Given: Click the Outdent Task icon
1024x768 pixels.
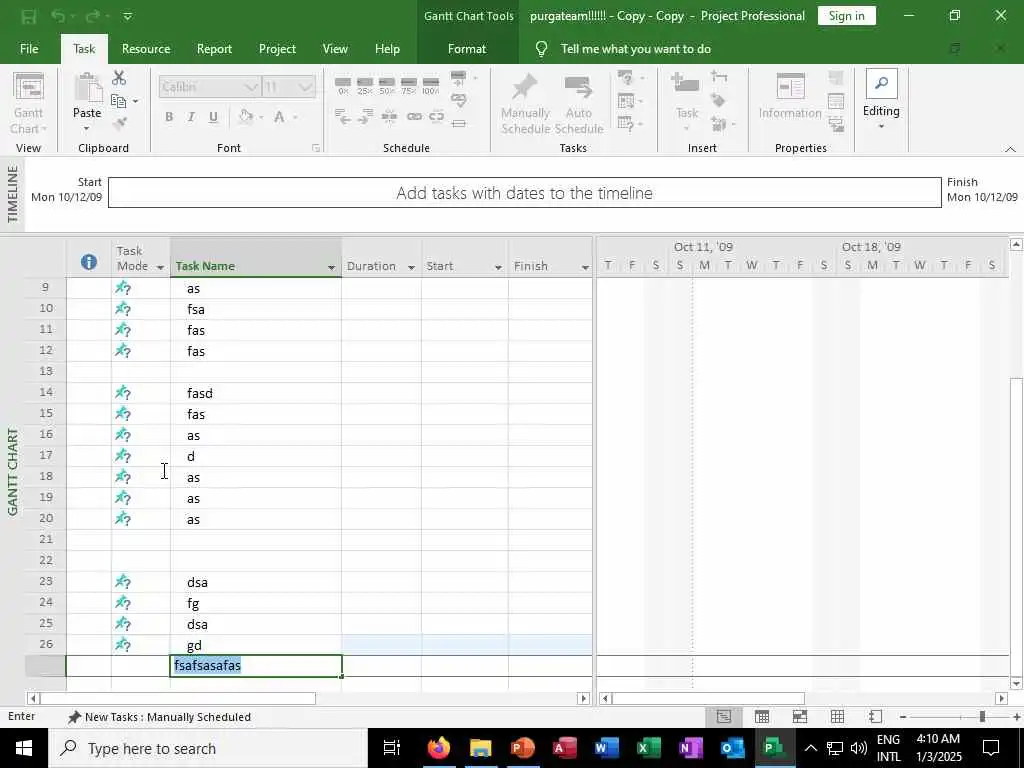Looking at the screenshot, I should 343,117.
